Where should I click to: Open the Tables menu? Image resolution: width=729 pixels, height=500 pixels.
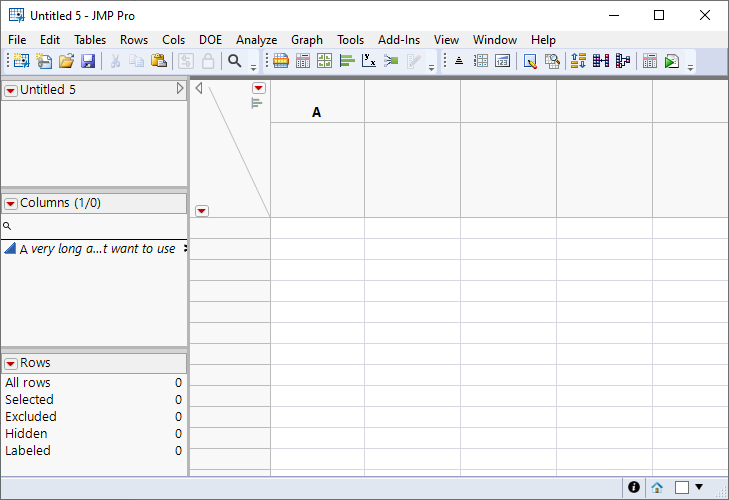coord(90,40)
